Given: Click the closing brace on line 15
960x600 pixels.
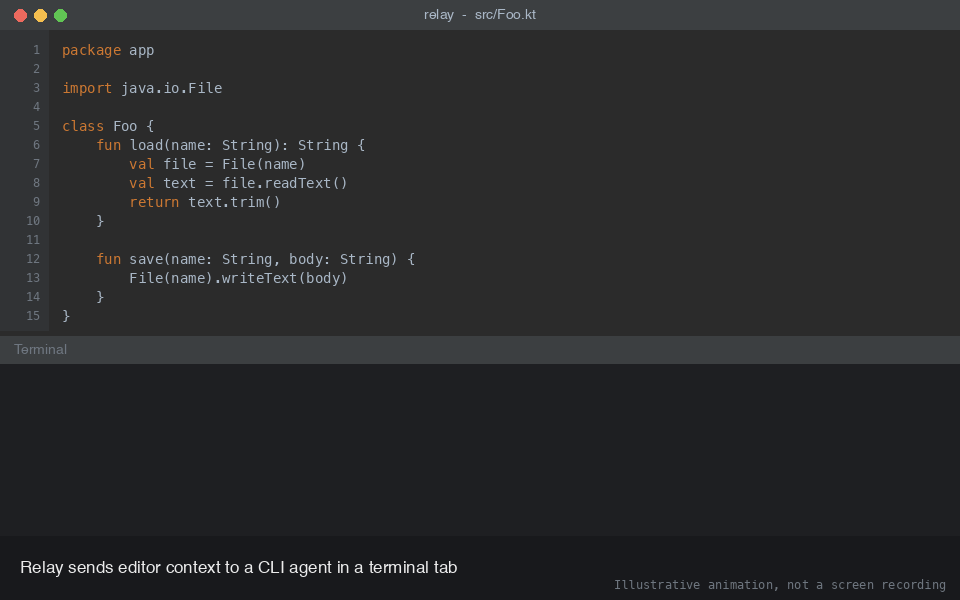Looking at the screenshot, I should point(66,316).
